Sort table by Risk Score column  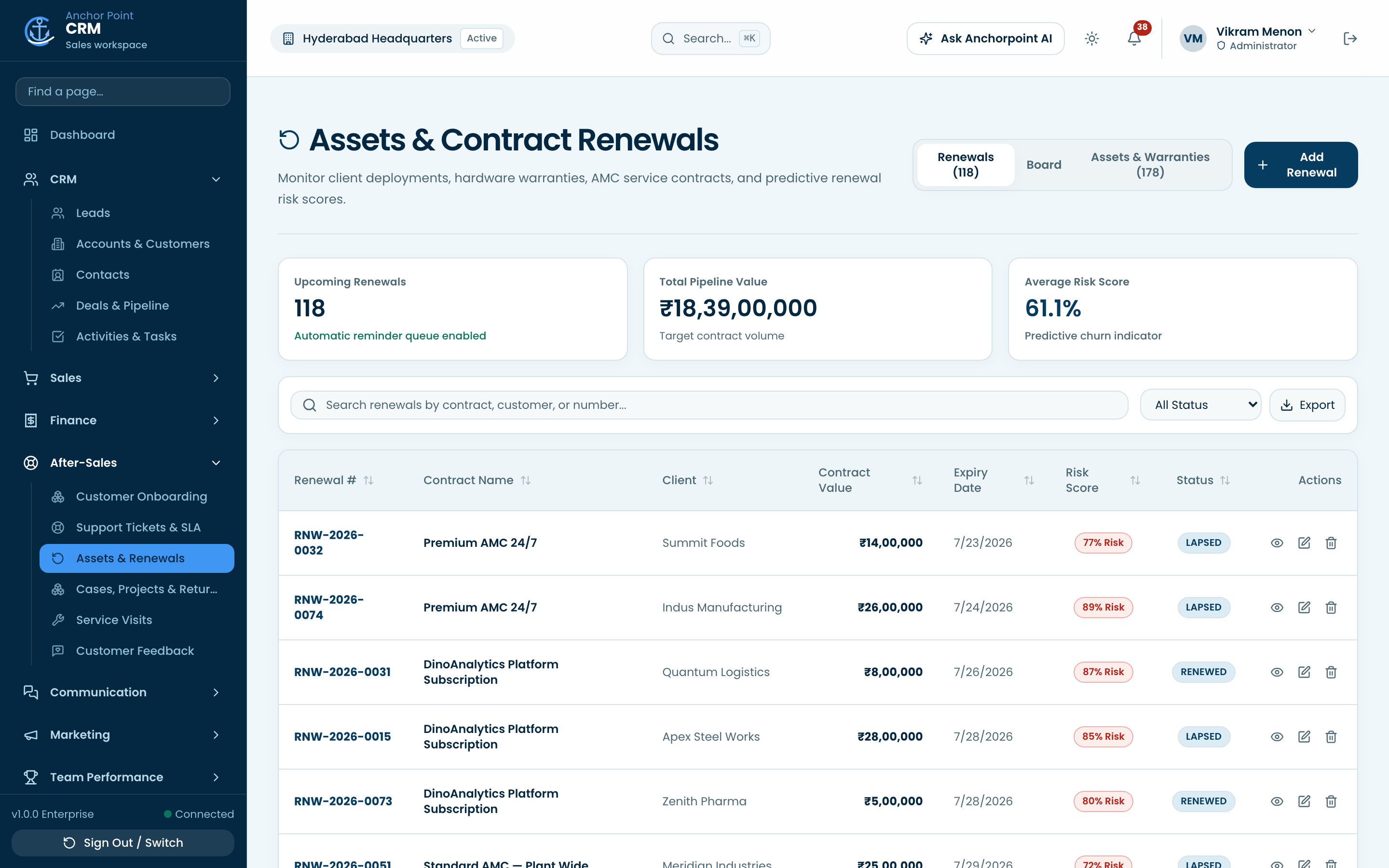(1103, 480)
